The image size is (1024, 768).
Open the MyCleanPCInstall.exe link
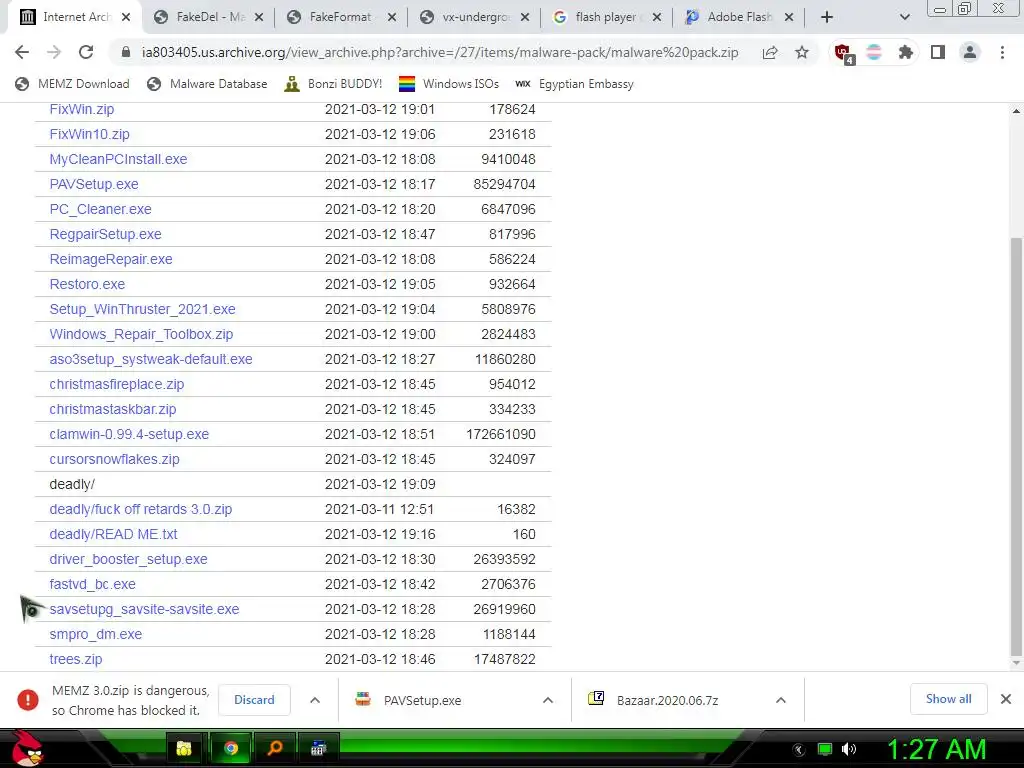pyautogui.click(x=118, y=159)
